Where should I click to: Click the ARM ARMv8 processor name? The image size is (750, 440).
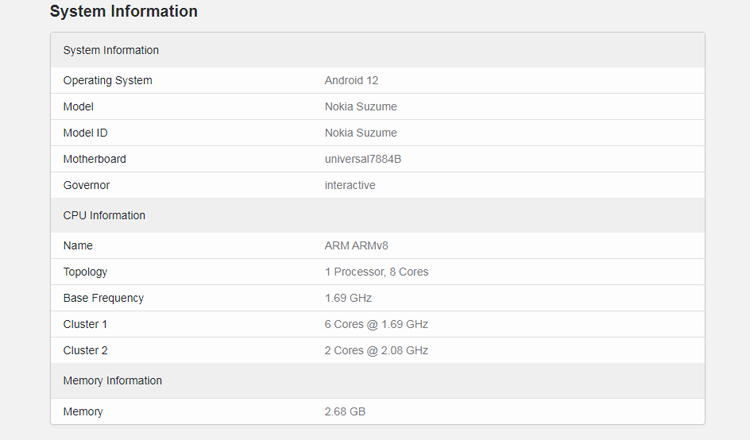(358, 245)
